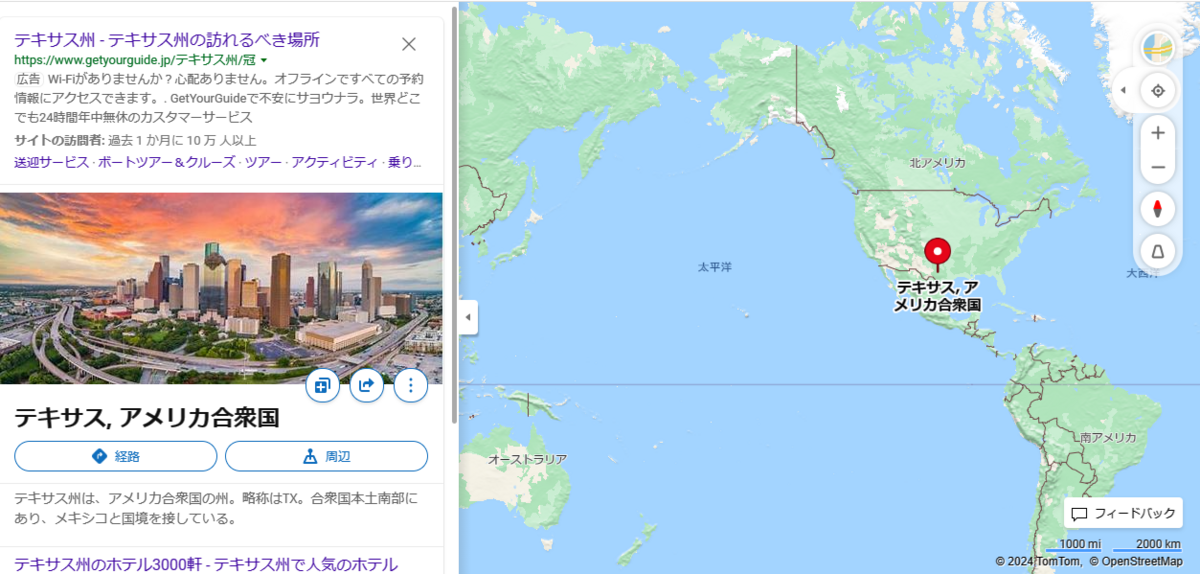Locate me with the target icon
This screenshot has height=574, width=1200.
1158,91
